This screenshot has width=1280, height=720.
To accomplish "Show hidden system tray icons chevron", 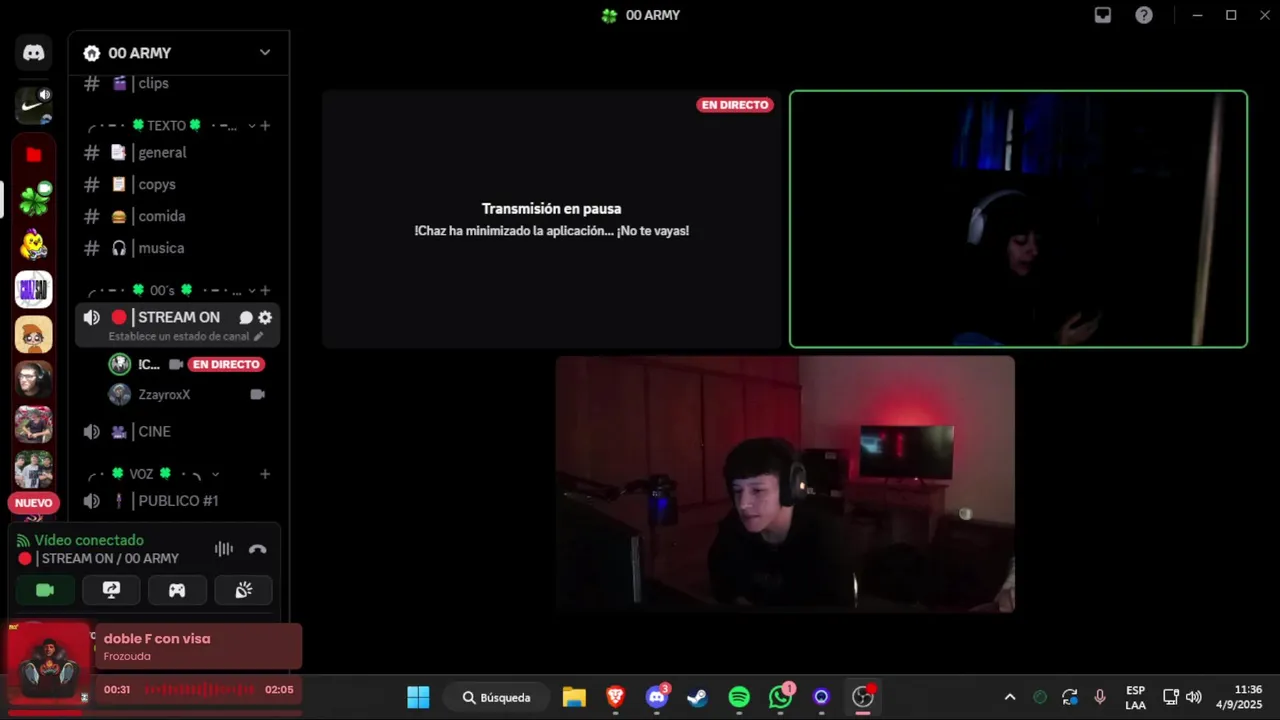I will tap(1010, 697).
